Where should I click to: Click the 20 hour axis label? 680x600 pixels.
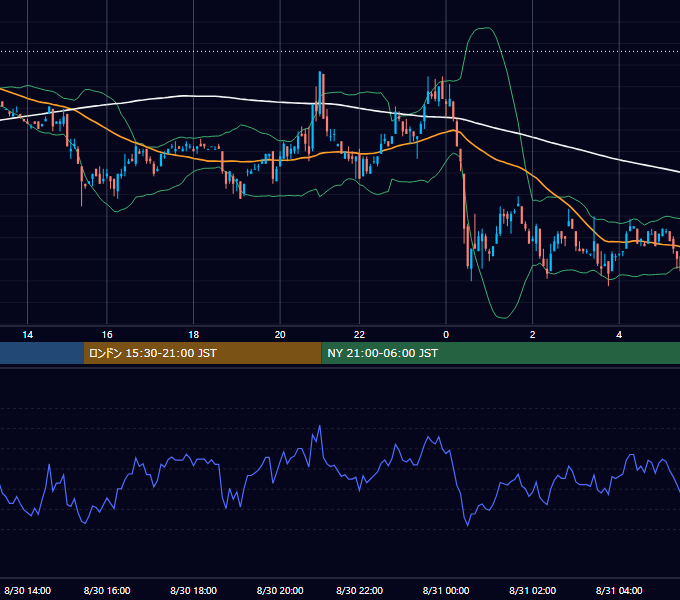coord(280,335)
